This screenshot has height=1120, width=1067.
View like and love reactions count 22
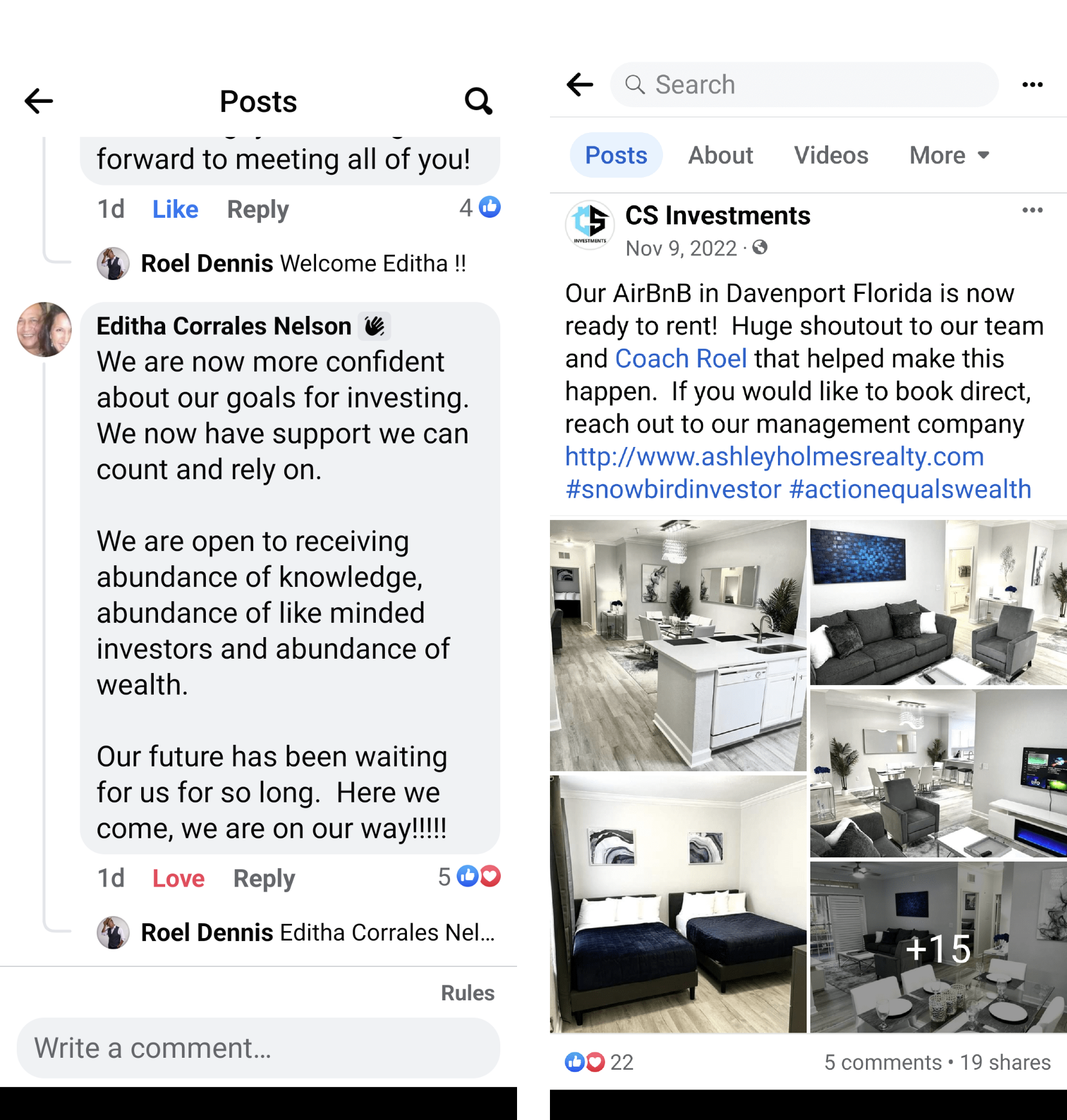(599, 1062)
